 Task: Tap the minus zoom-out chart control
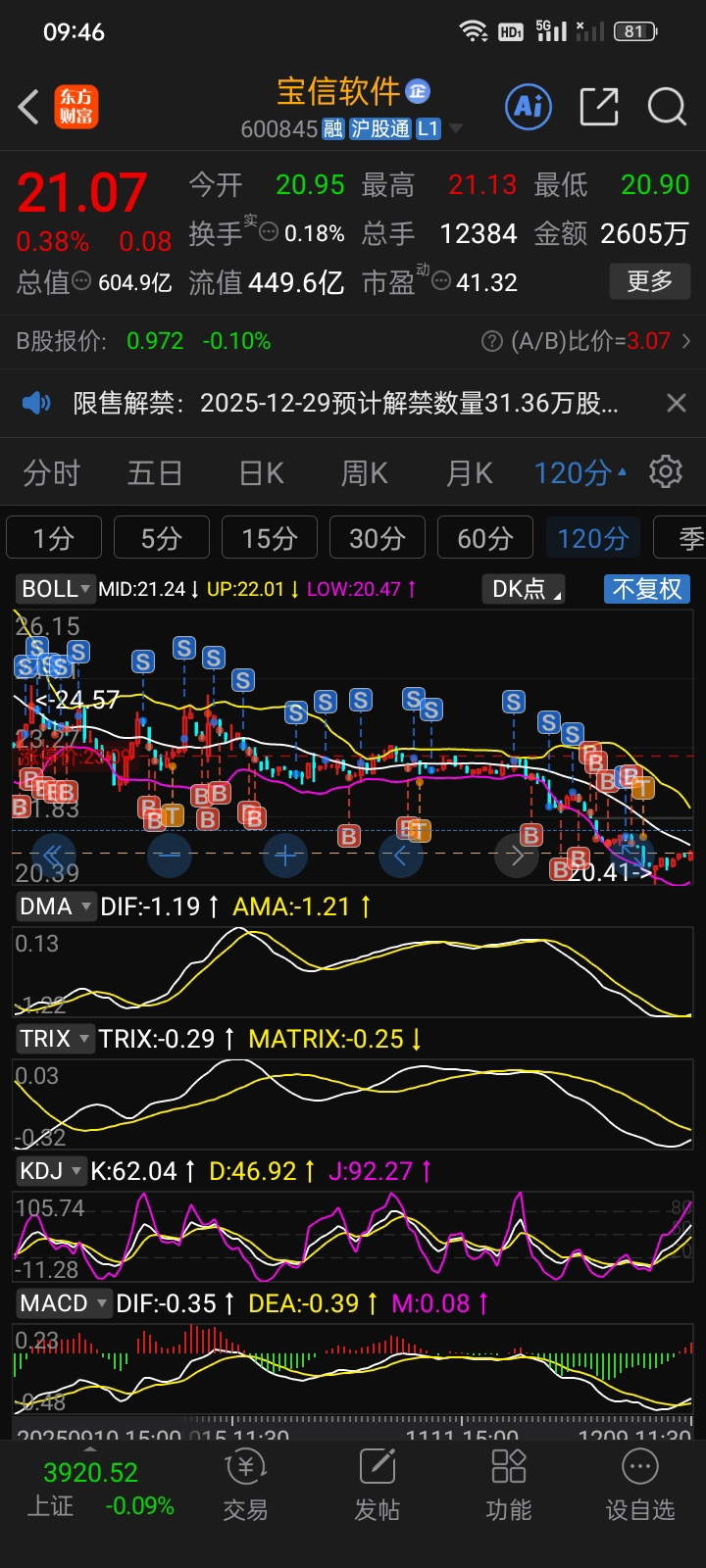click(x=169, y=855)
